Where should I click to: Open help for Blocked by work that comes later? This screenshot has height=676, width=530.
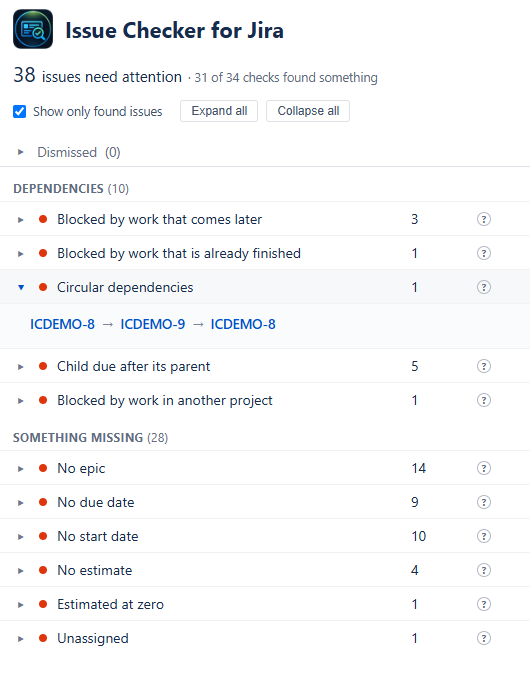483,219
